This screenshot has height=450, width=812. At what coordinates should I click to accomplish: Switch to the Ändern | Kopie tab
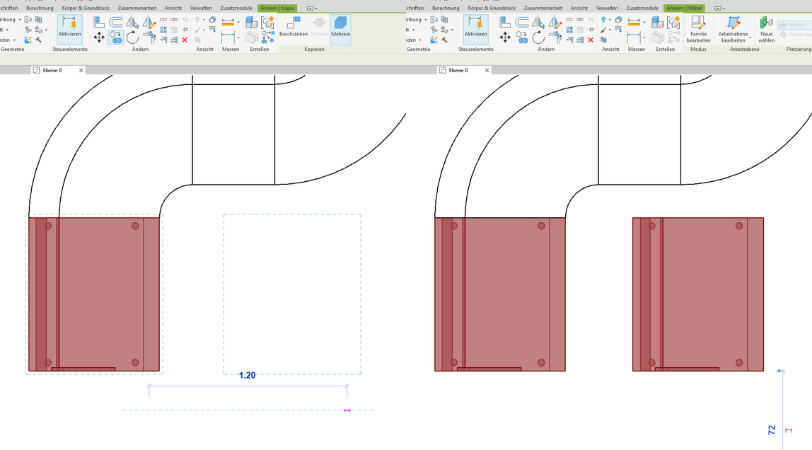(277, 8)
